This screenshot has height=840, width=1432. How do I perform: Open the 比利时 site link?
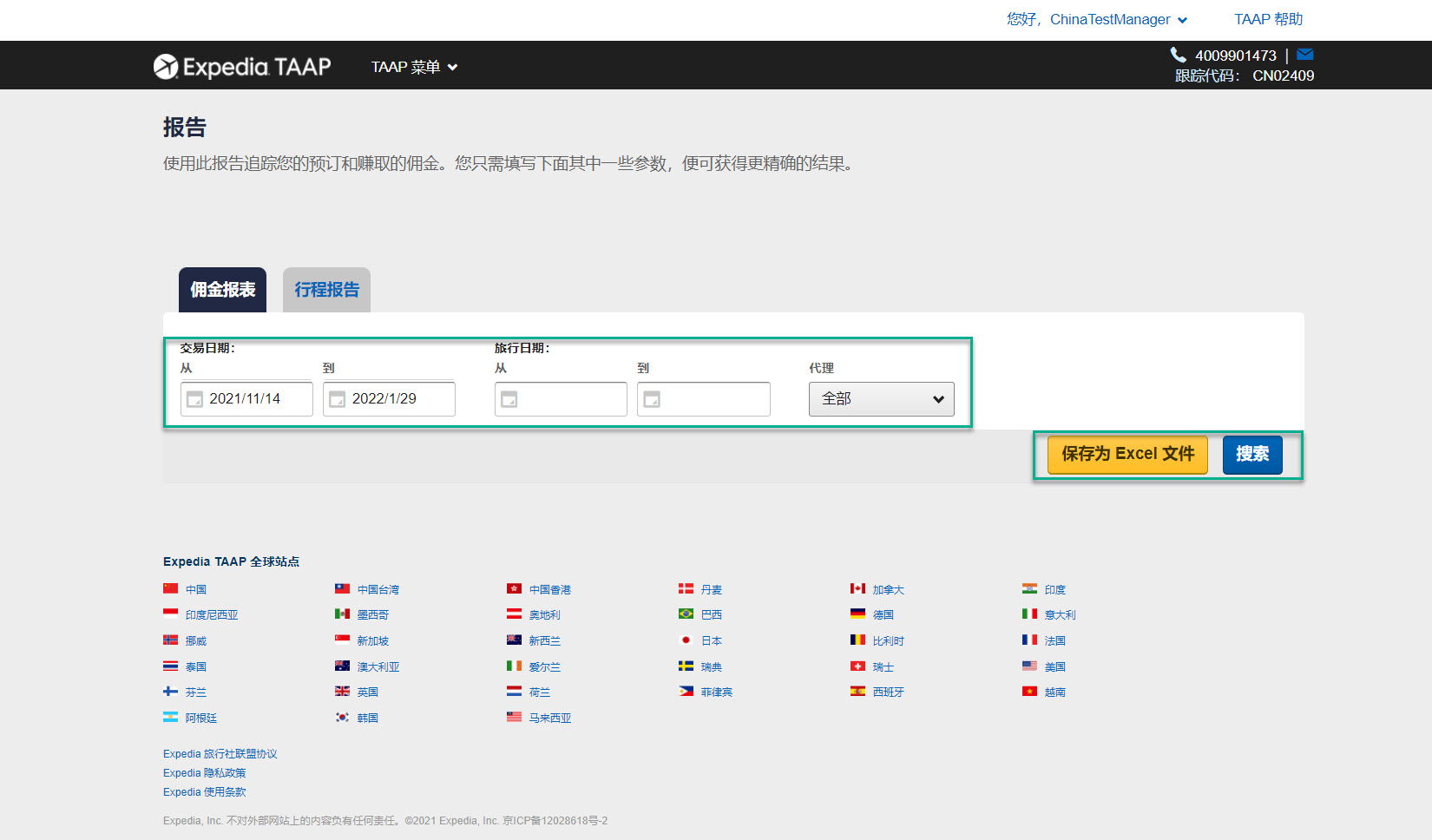click(889, 641)
